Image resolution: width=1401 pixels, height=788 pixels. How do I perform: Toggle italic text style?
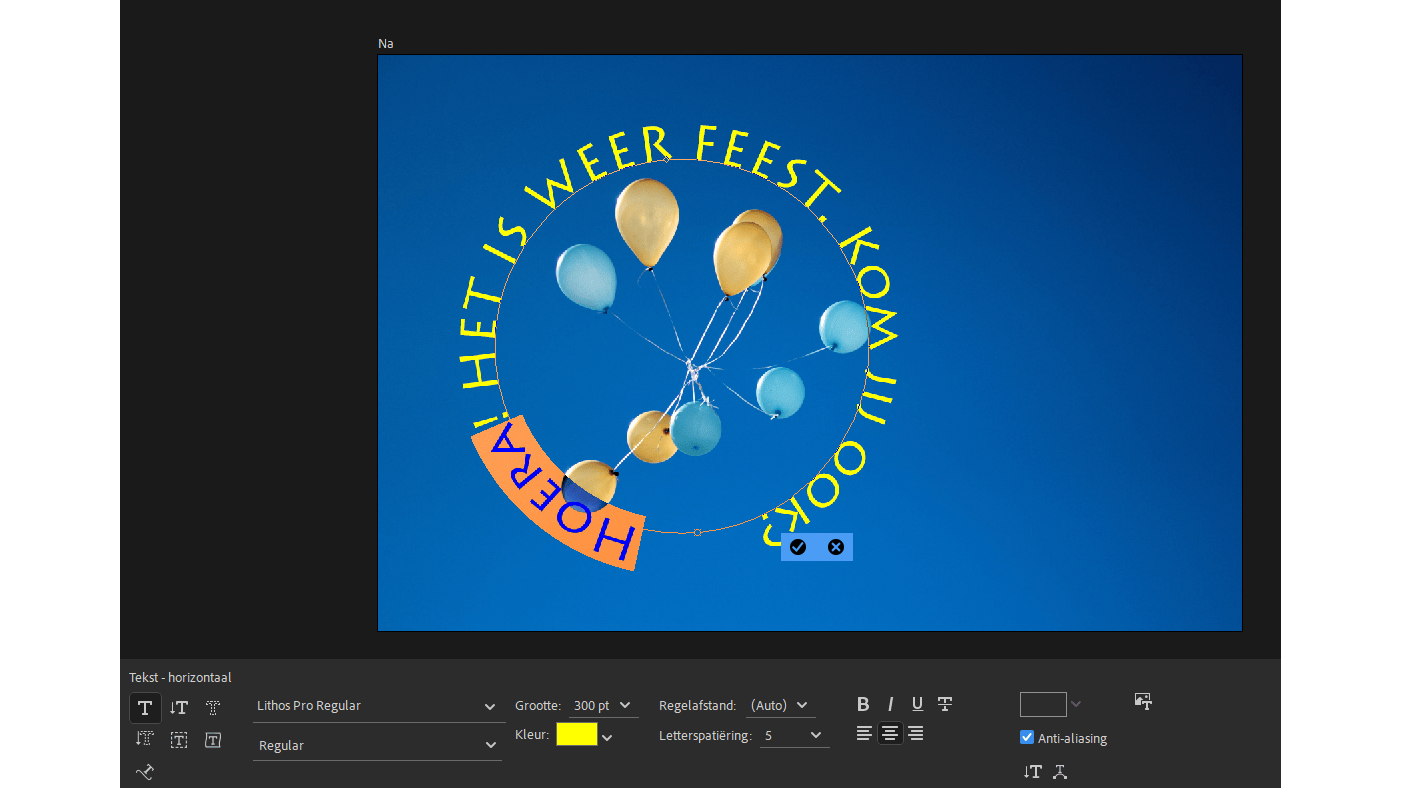890,705
